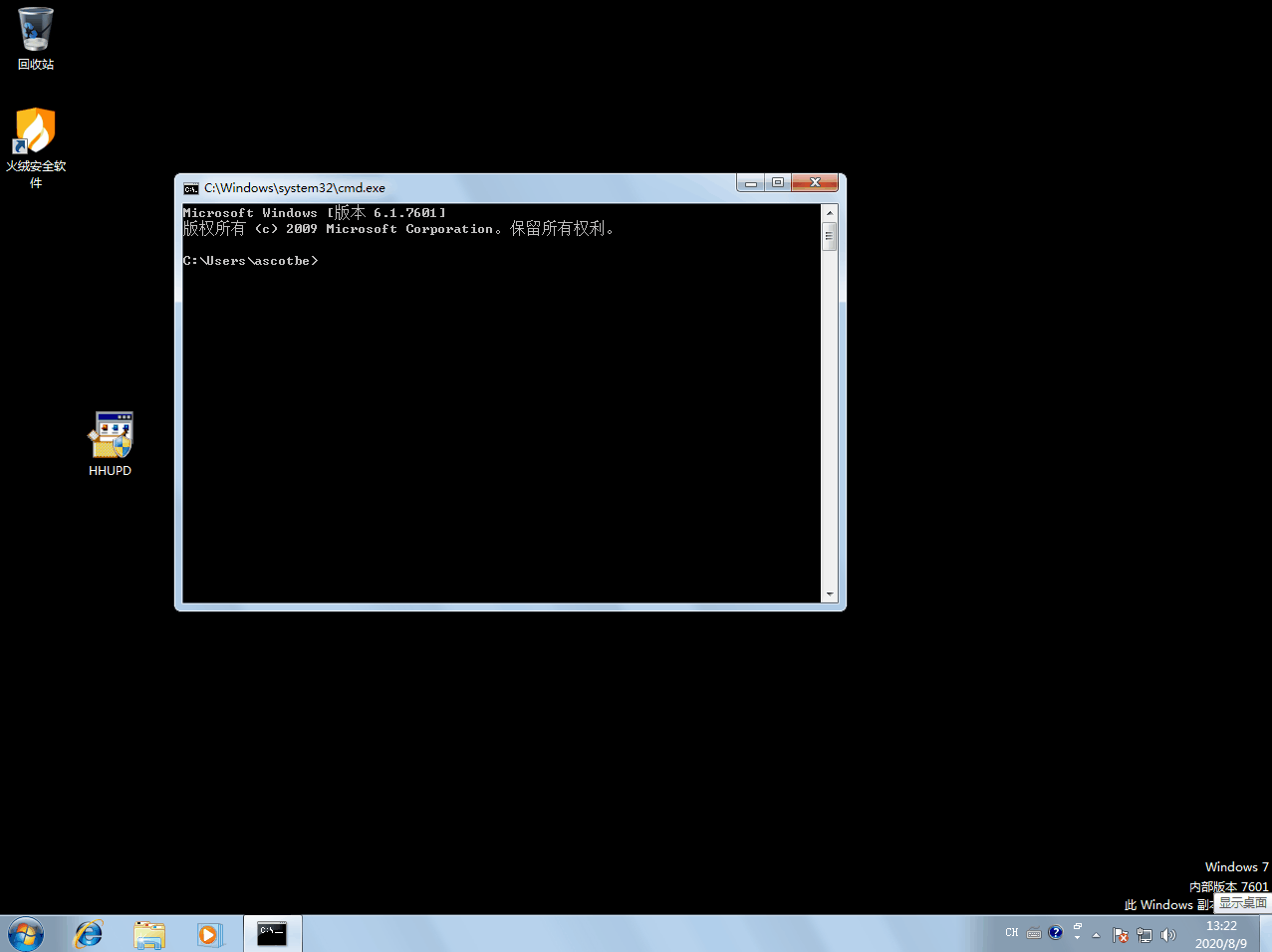The image size is (1272, 952).
Task: Click the CH input language indicator
Action: pos(1012,933)
